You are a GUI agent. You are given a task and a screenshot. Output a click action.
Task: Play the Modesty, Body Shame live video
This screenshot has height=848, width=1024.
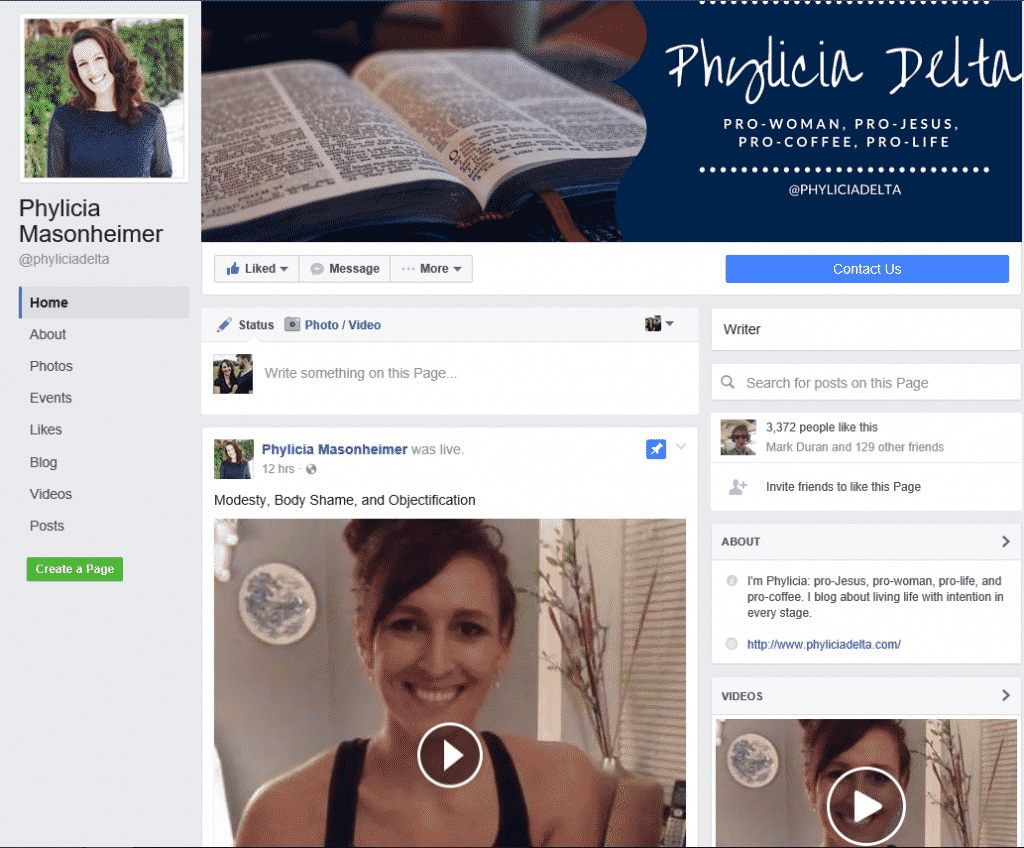(450, 755)
